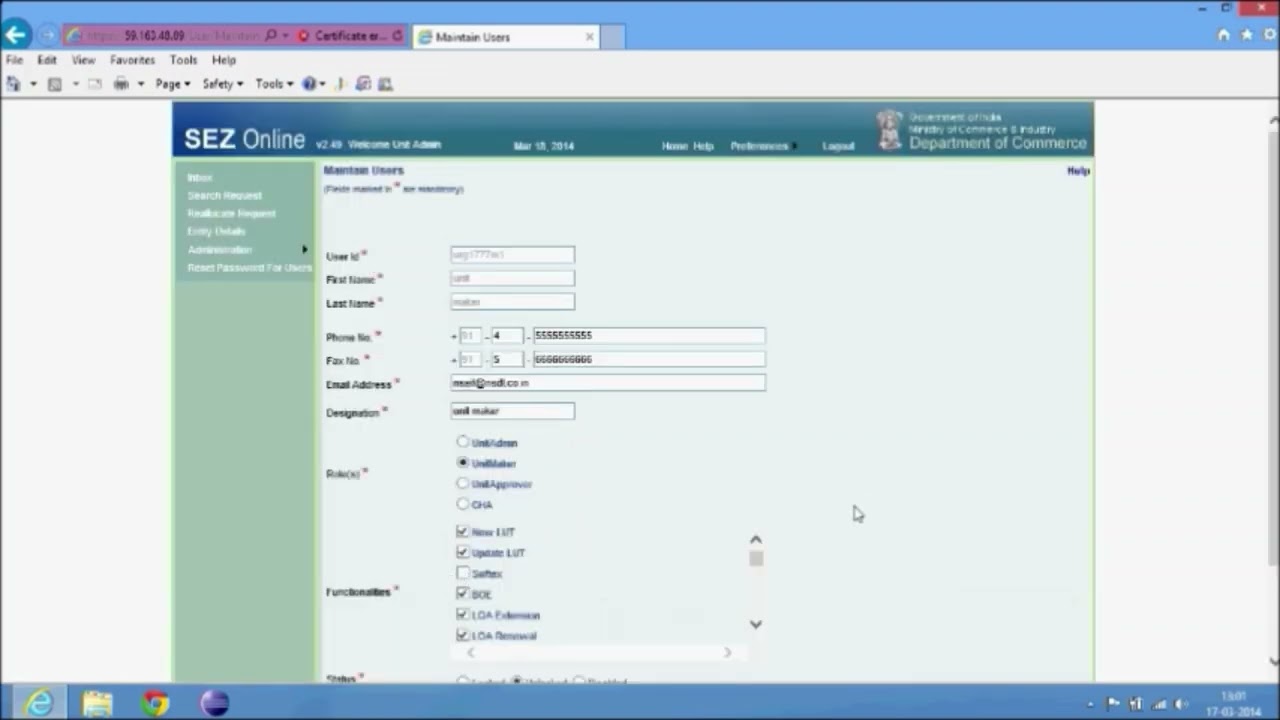The height and width of the screenshot is (720, 1280).
Task: Click the Certificate error badge
Action: coord(343,36)
